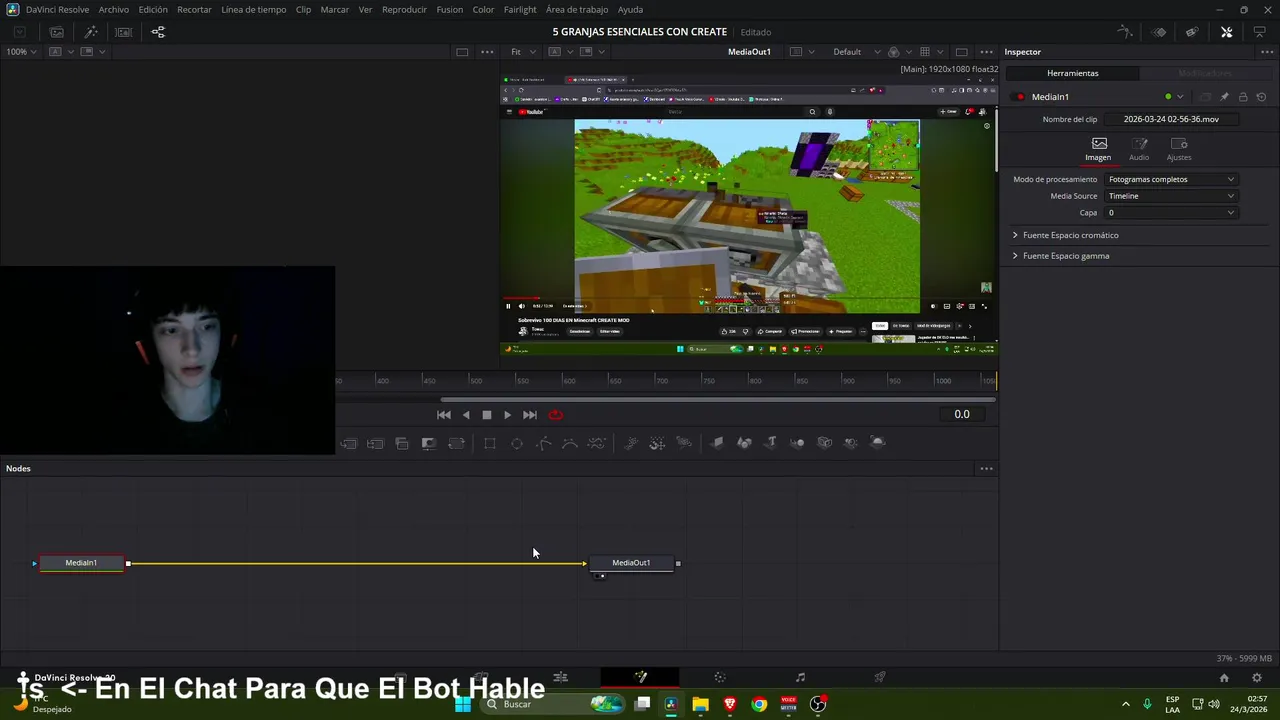The height and width of the screenshot is (720, 1280).
Task: Select the MediaOut1 node
Action: (x=631, y=563)
